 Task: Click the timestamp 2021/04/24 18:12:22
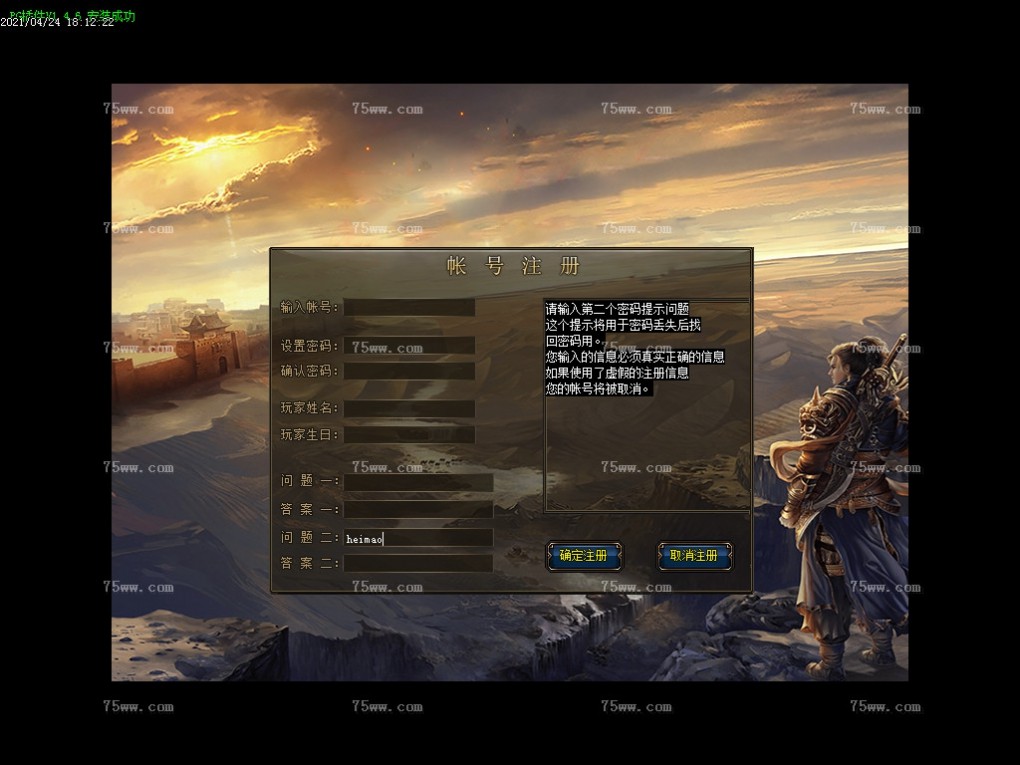coord(57,22)
